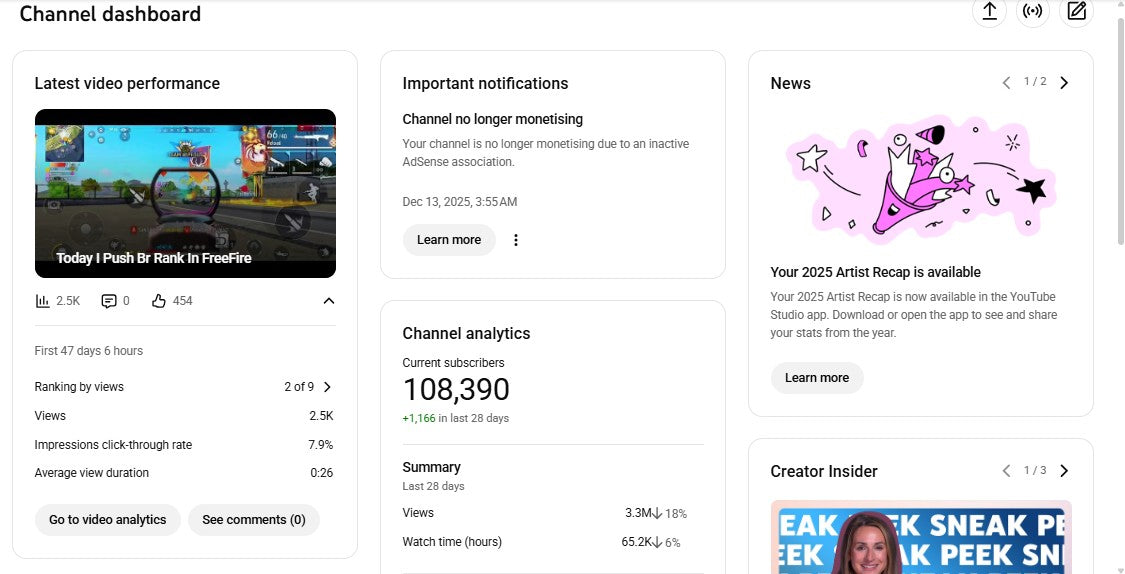Click See comments (0) button

(254, 520)
